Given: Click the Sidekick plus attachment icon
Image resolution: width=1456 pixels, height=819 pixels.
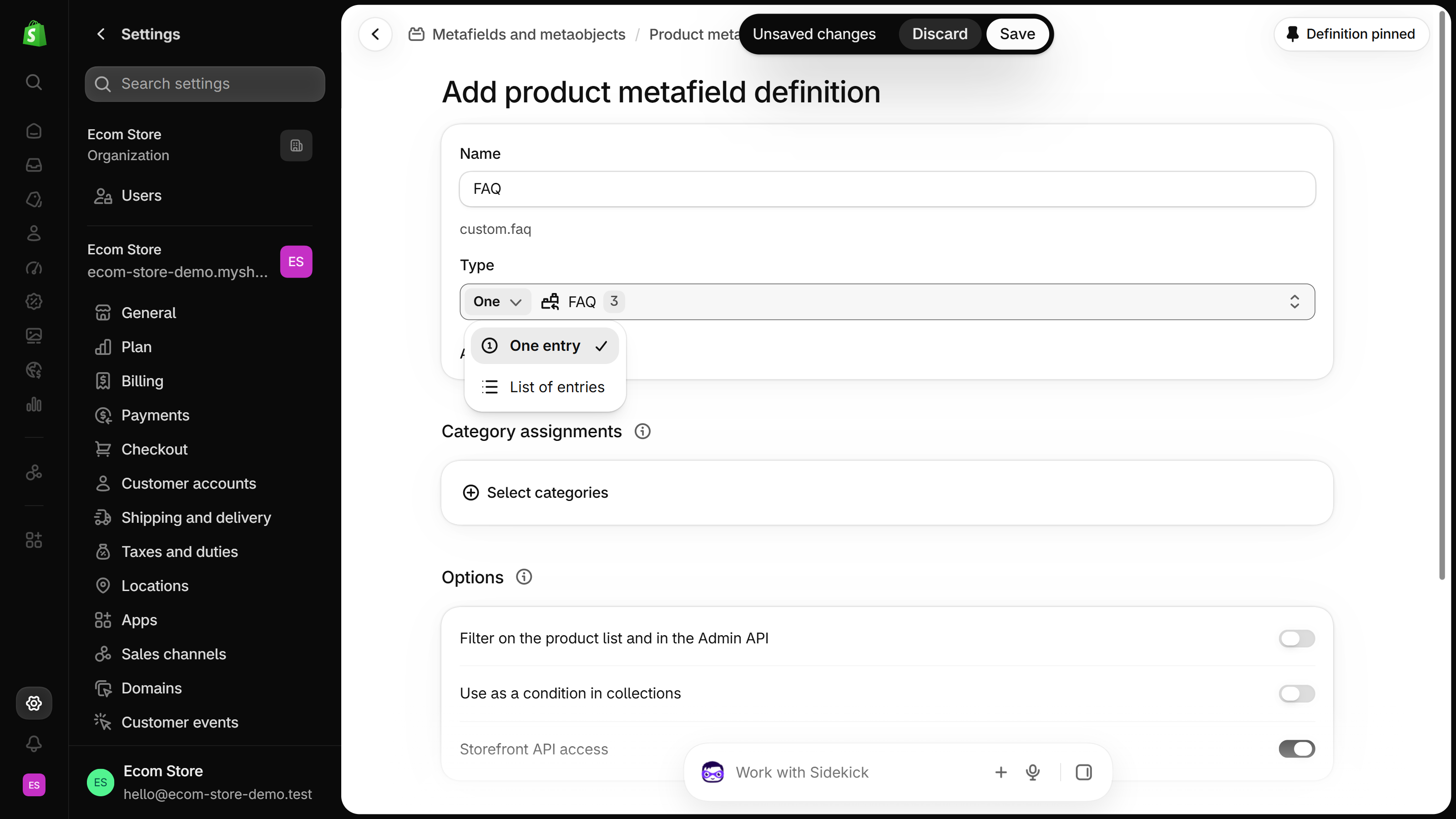Looking at the screenshot, I should click(x=1001, y=772).
